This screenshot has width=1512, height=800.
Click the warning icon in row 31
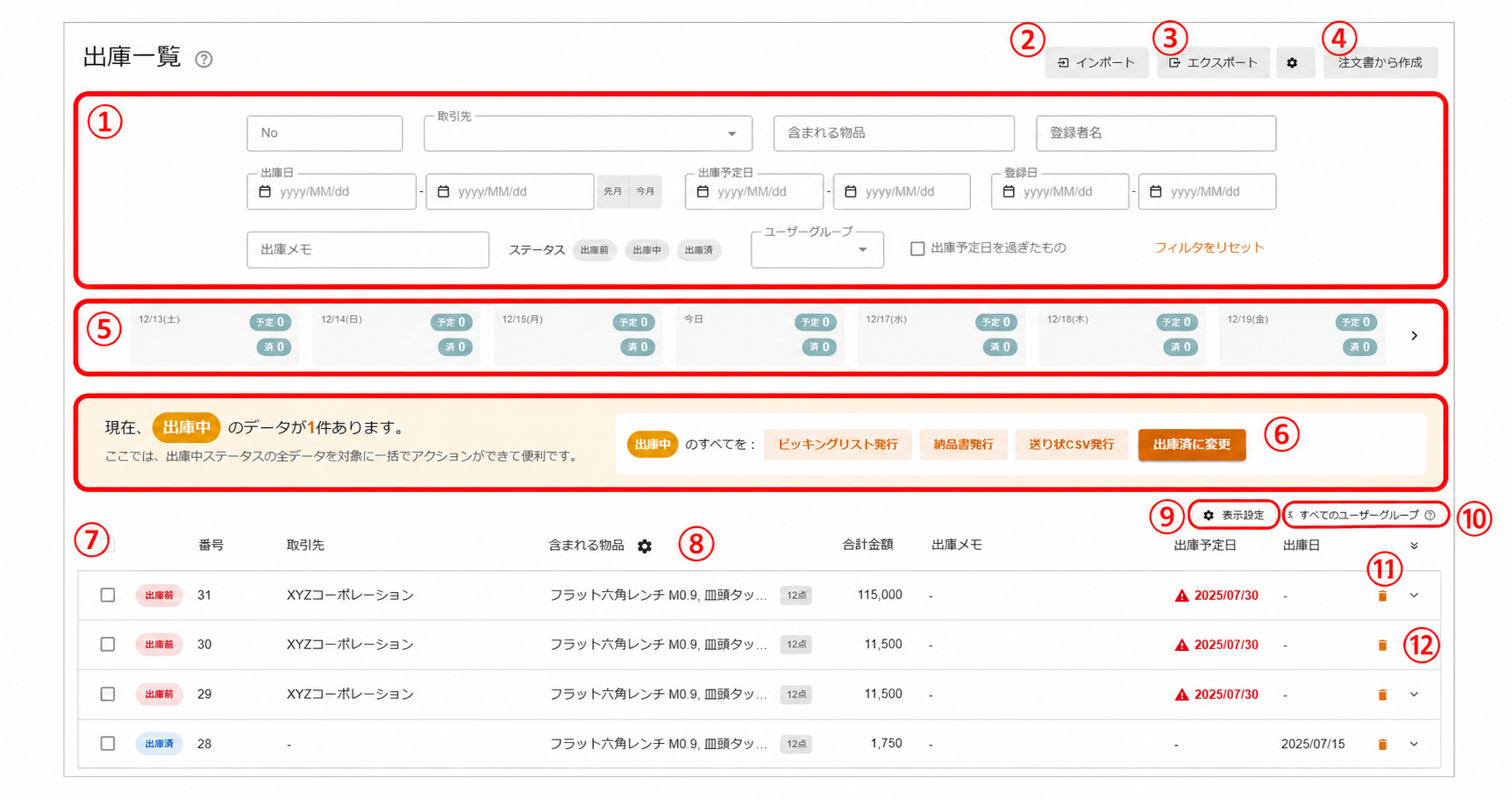point(1181,596)
